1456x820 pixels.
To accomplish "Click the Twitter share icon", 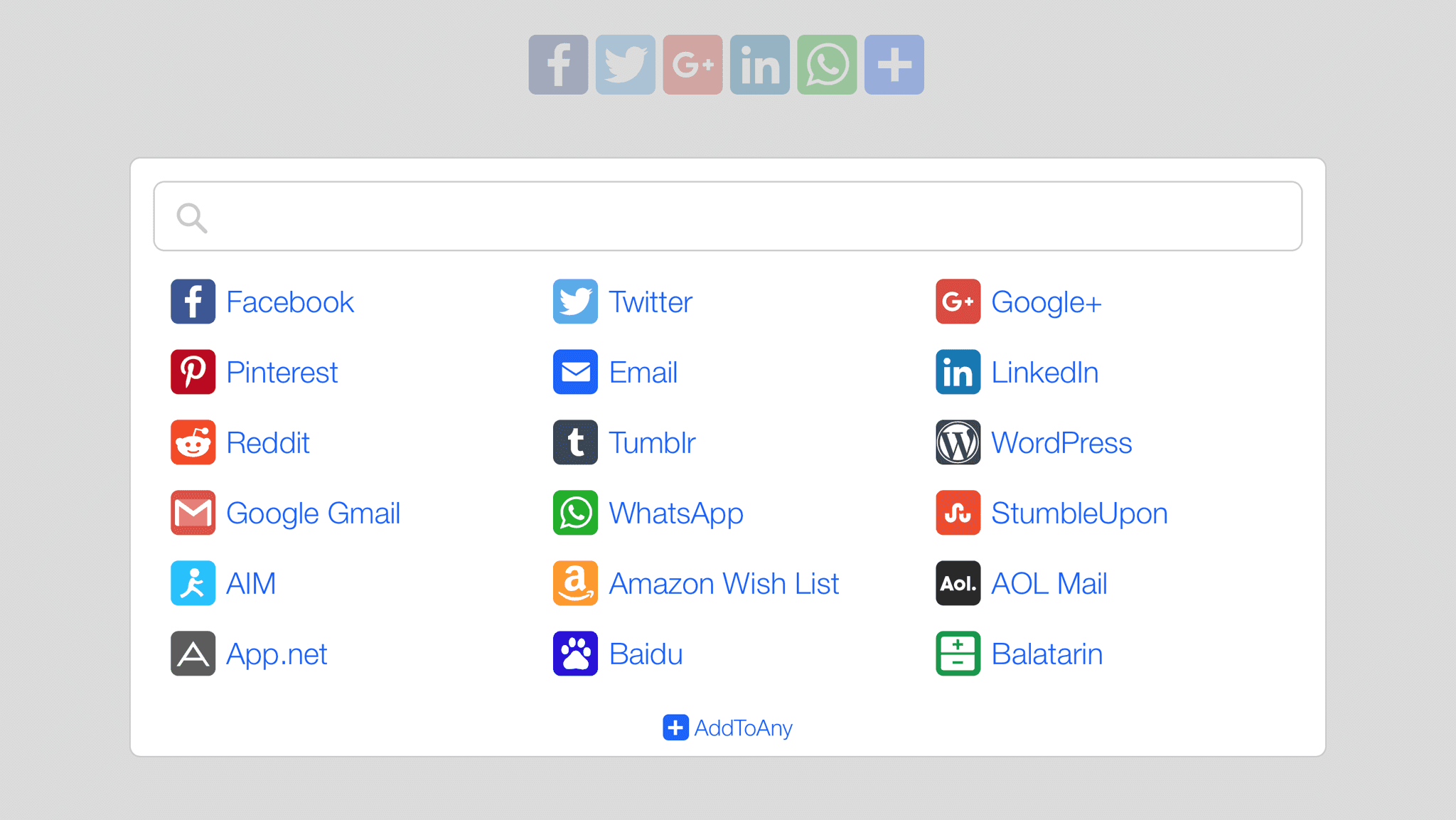I will [625, 63].
